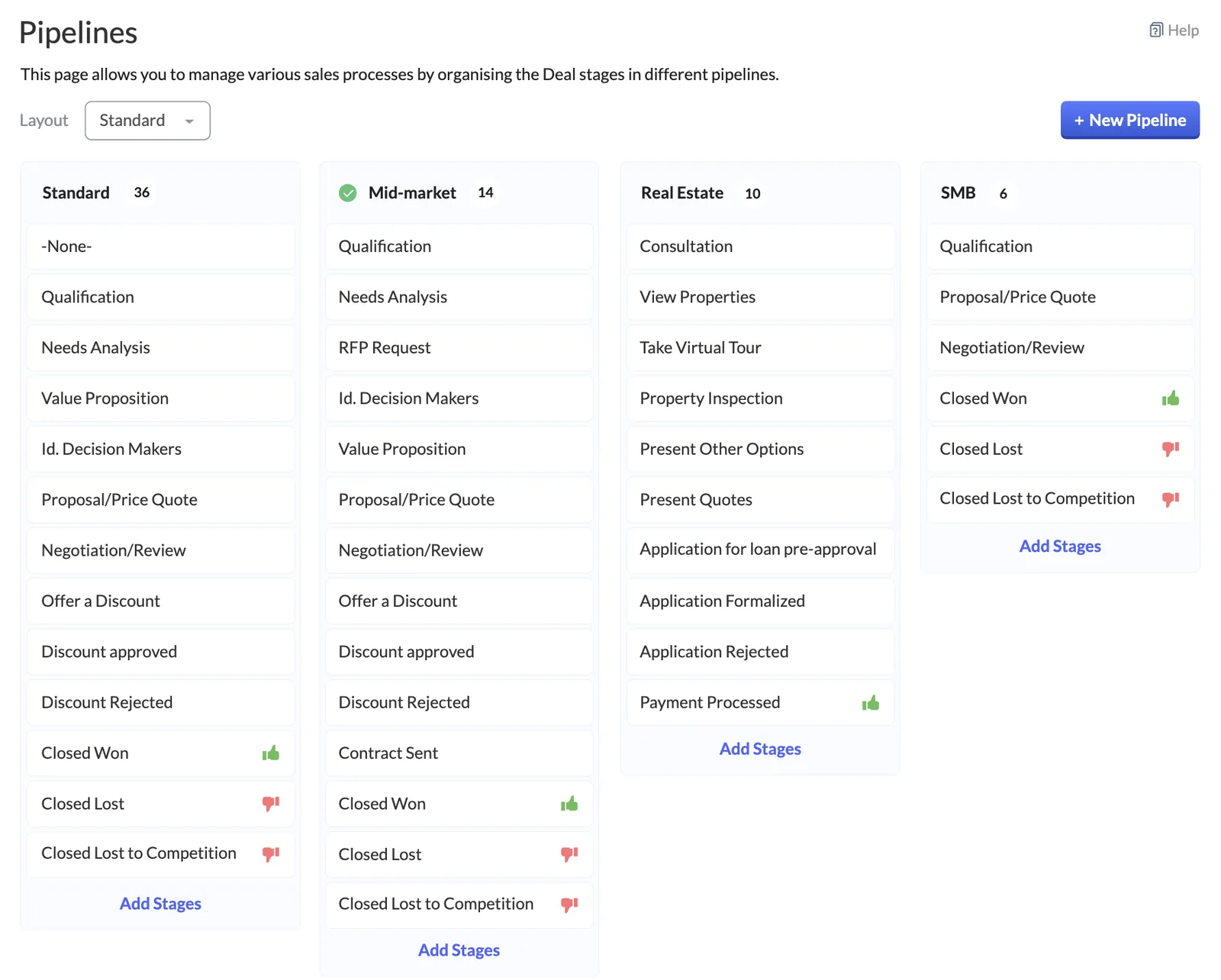Click Qualification stage in SMB pipeline

point(1060,247)
